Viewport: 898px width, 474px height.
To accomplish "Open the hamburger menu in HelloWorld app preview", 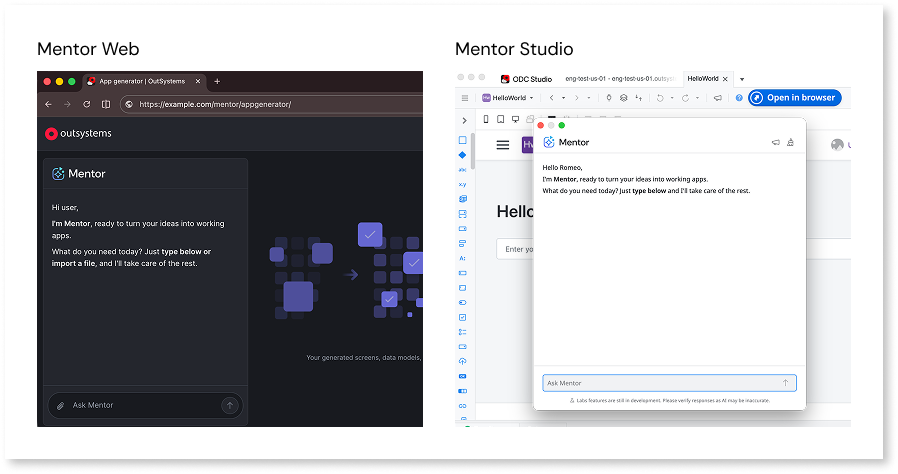I will 503,145.
